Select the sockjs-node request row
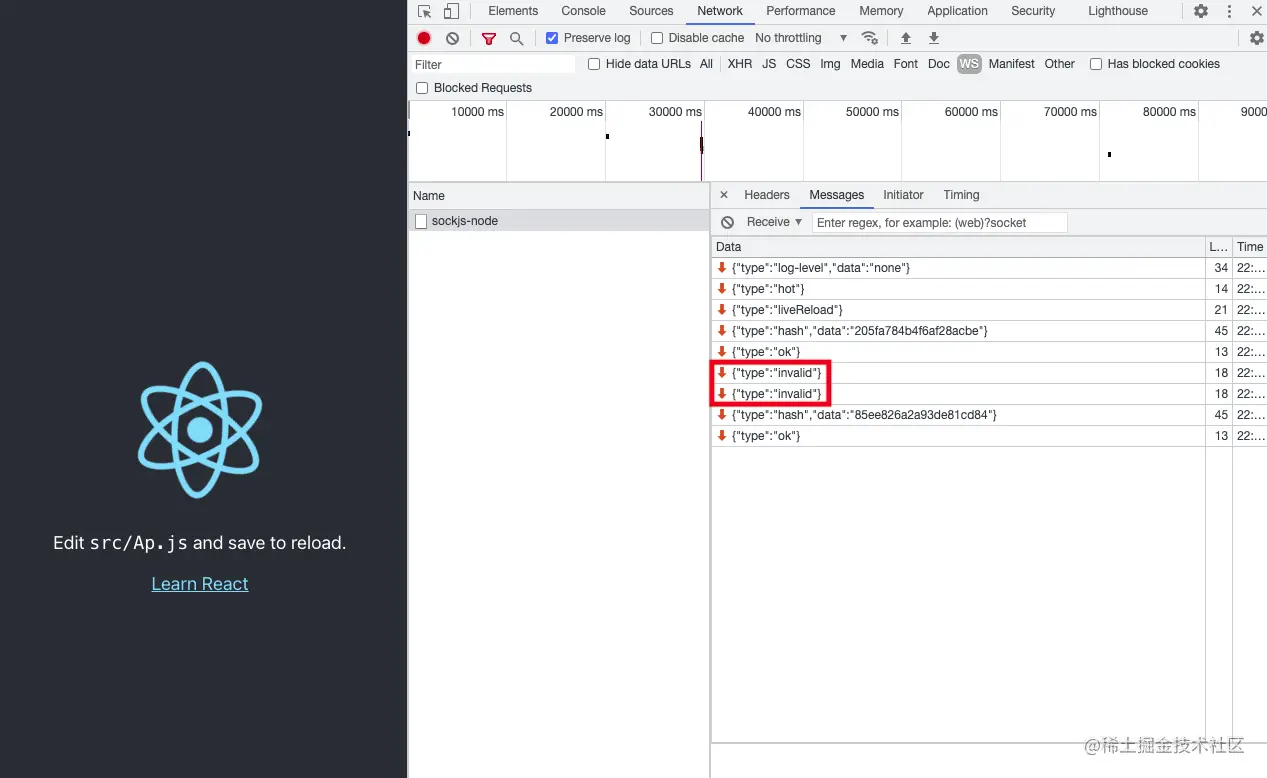 (x=559, y=221)
